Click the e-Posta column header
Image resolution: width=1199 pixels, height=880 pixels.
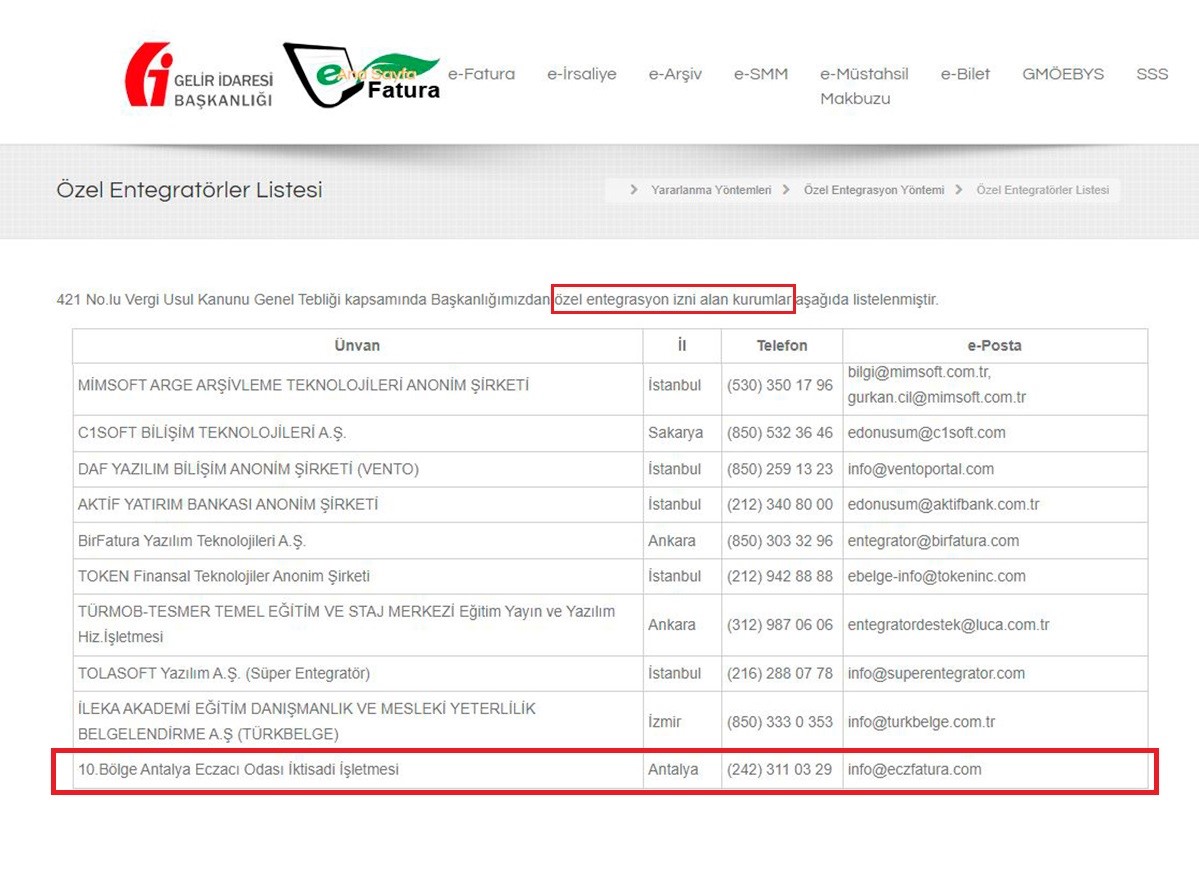(x=994, y=346)
